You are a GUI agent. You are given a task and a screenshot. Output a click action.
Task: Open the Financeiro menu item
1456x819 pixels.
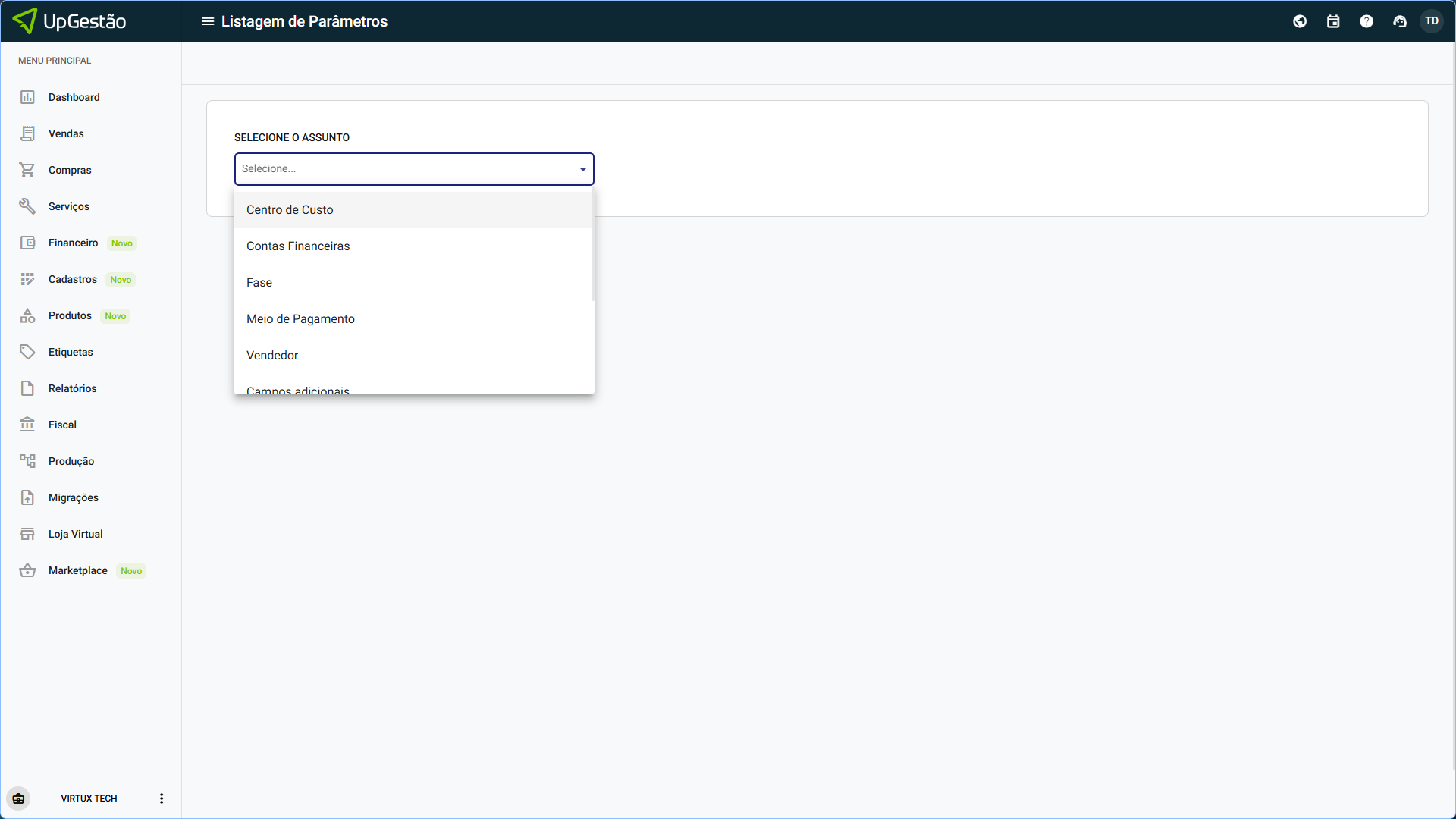73,243
